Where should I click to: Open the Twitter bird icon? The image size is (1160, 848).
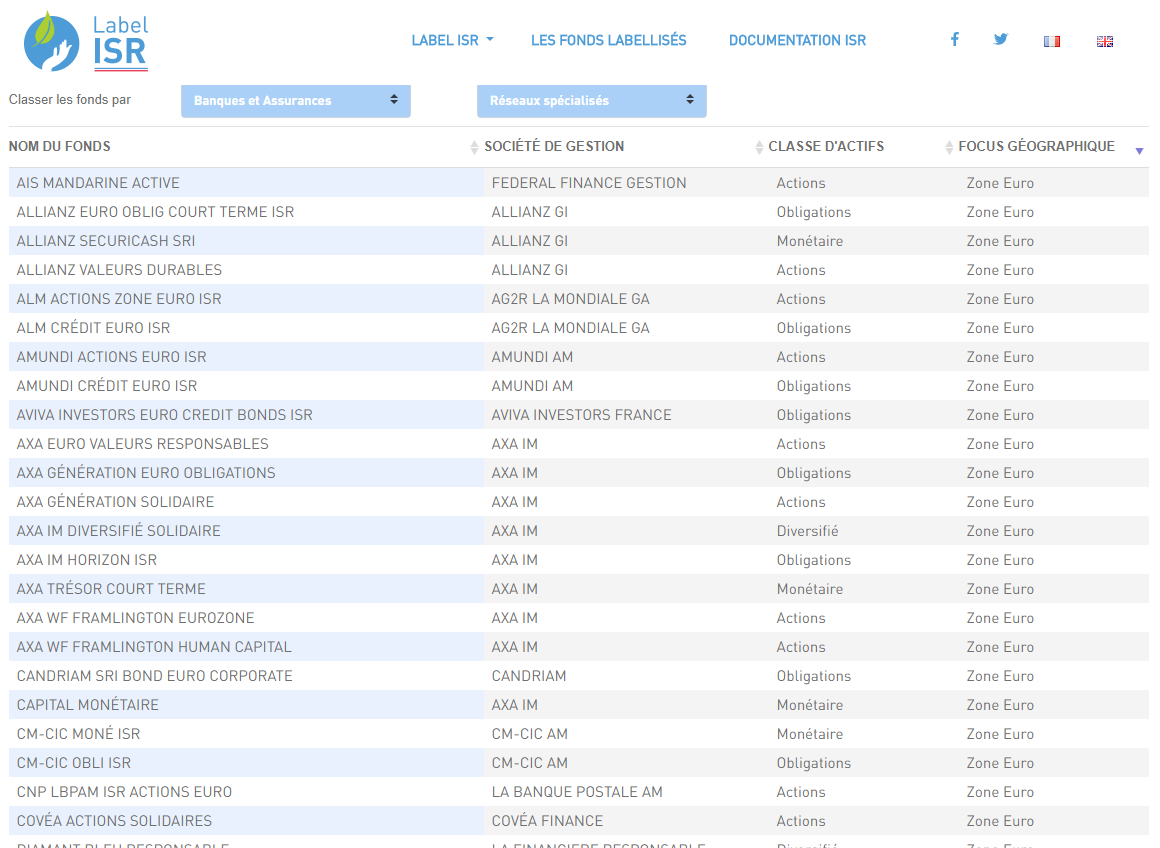1001,40
